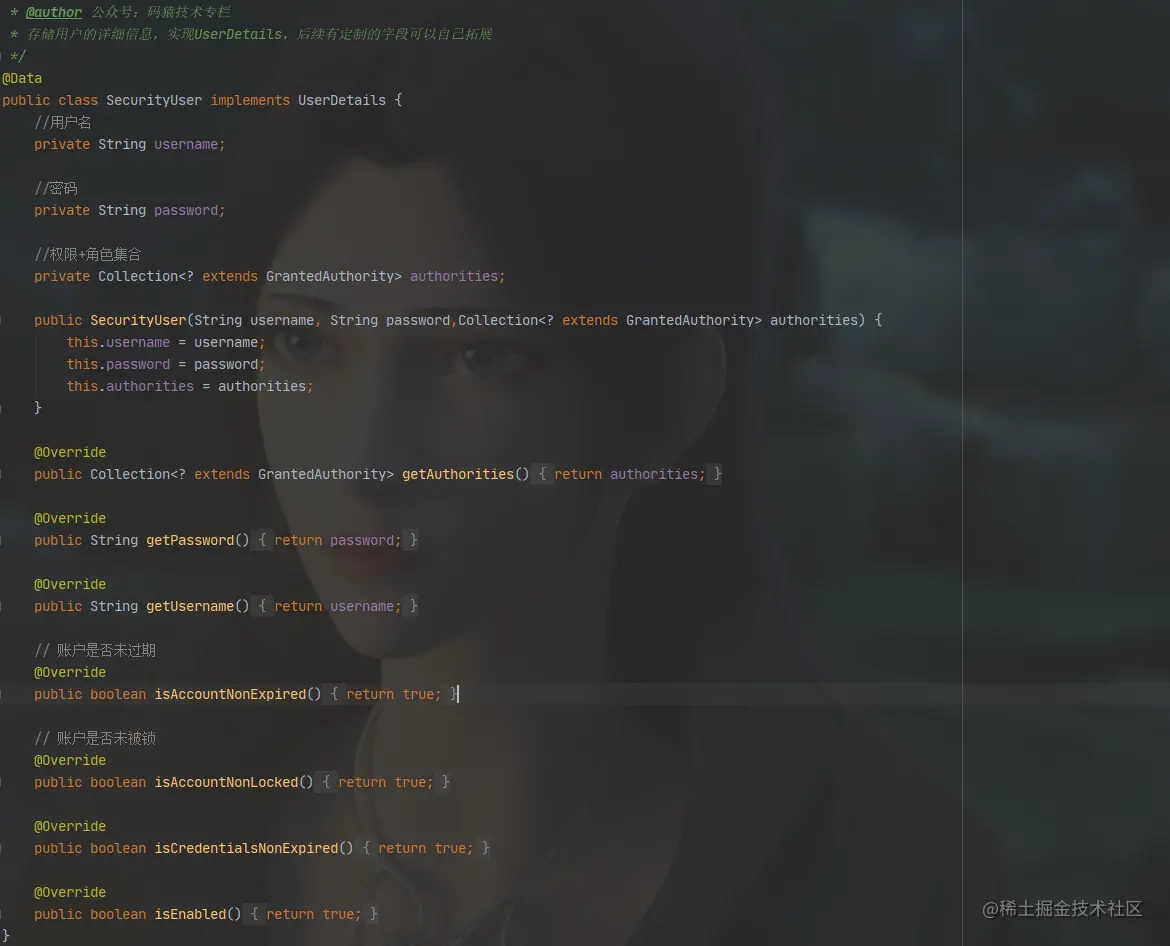Click the //权限+角色集合 comment
Image resolution: width=1170 pixels, height=946 pixels.
87,254
